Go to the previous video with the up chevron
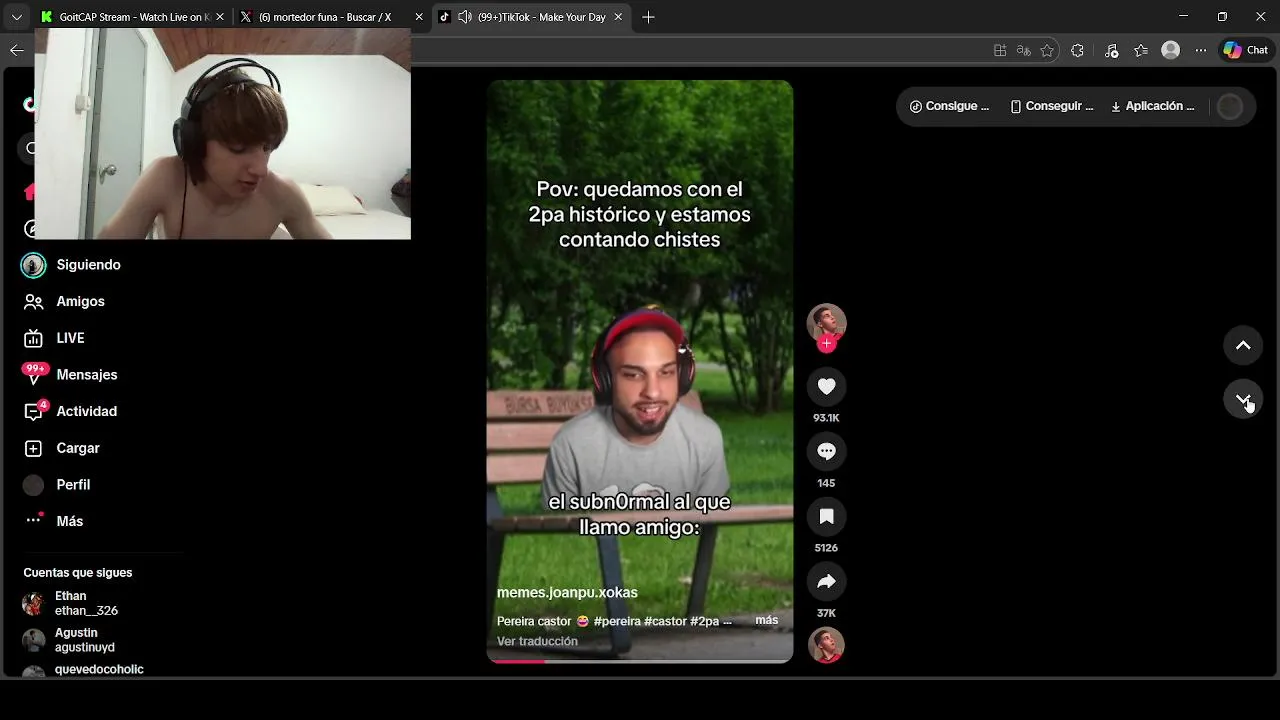This screenshot has height=720, width=1280. (1243, 345)
